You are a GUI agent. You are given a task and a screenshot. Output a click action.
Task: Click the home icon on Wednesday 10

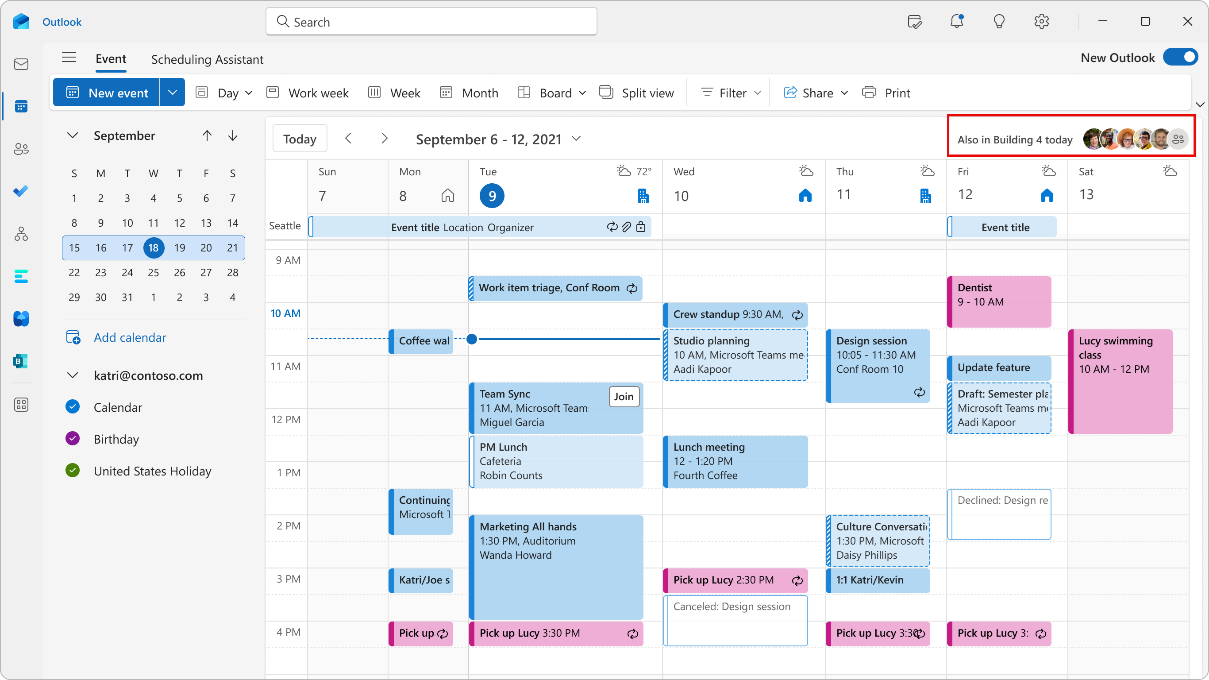(x=805, y=196)
